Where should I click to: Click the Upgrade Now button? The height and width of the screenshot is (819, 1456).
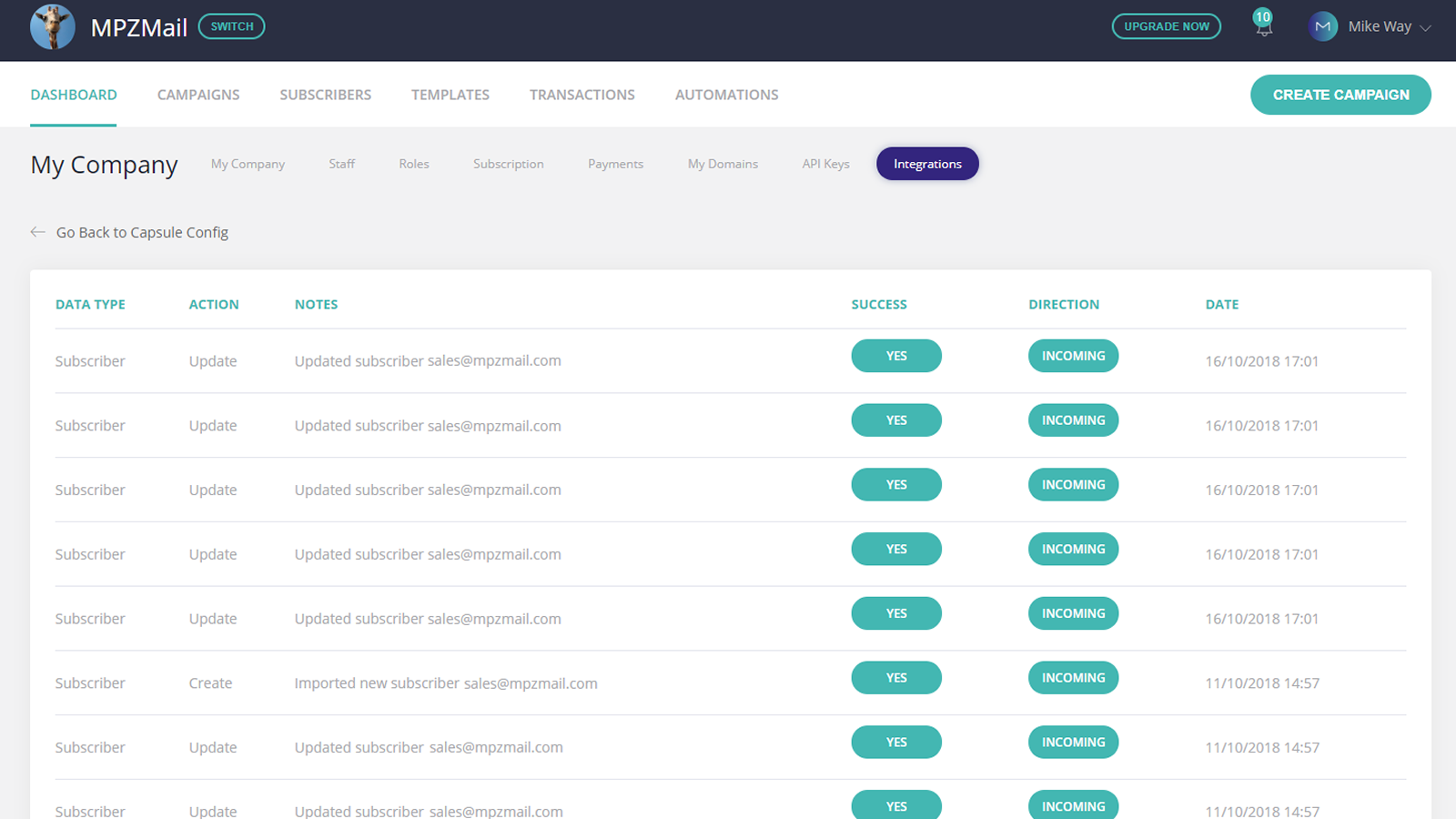tap(1166, 26)
